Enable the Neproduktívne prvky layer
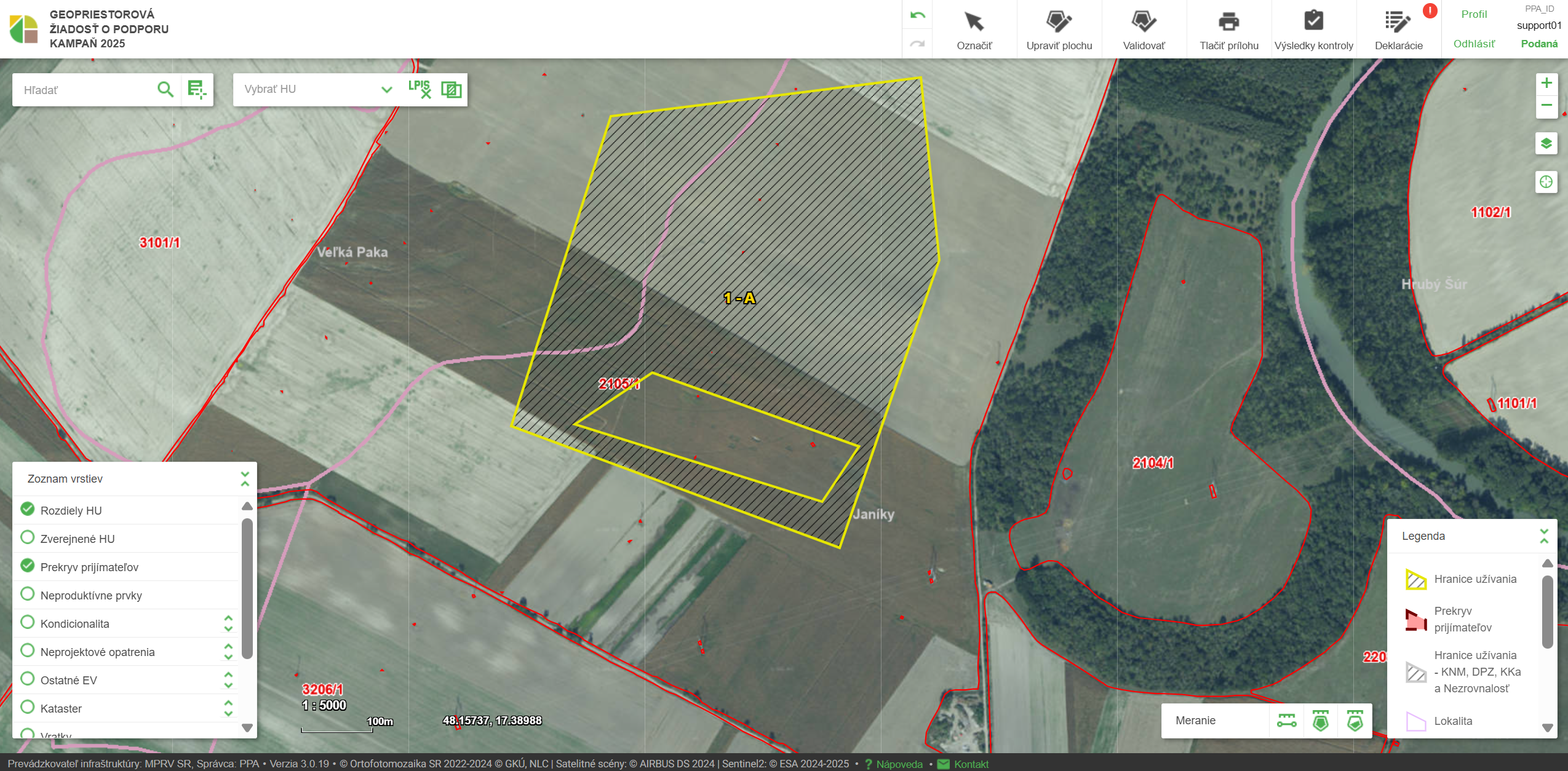This screenshot has height=771, width=1568. click(28, 594)
